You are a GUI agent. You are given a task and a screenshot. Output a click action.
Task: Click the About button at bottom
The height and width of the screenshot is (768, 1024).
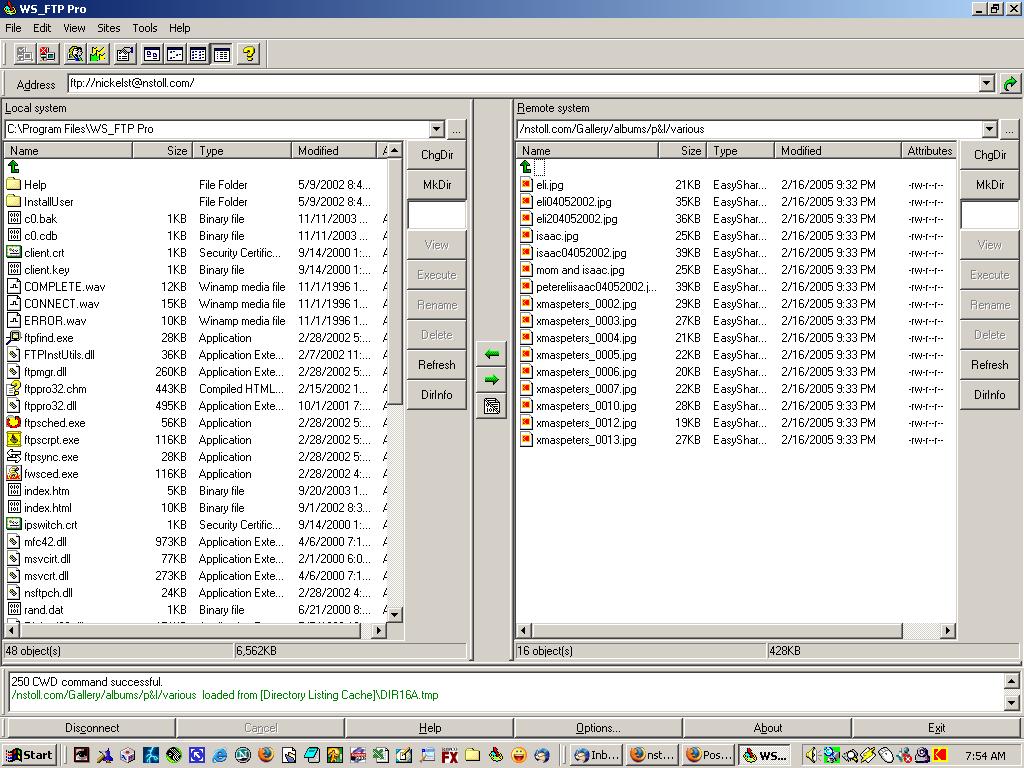(x=767, y=728)
